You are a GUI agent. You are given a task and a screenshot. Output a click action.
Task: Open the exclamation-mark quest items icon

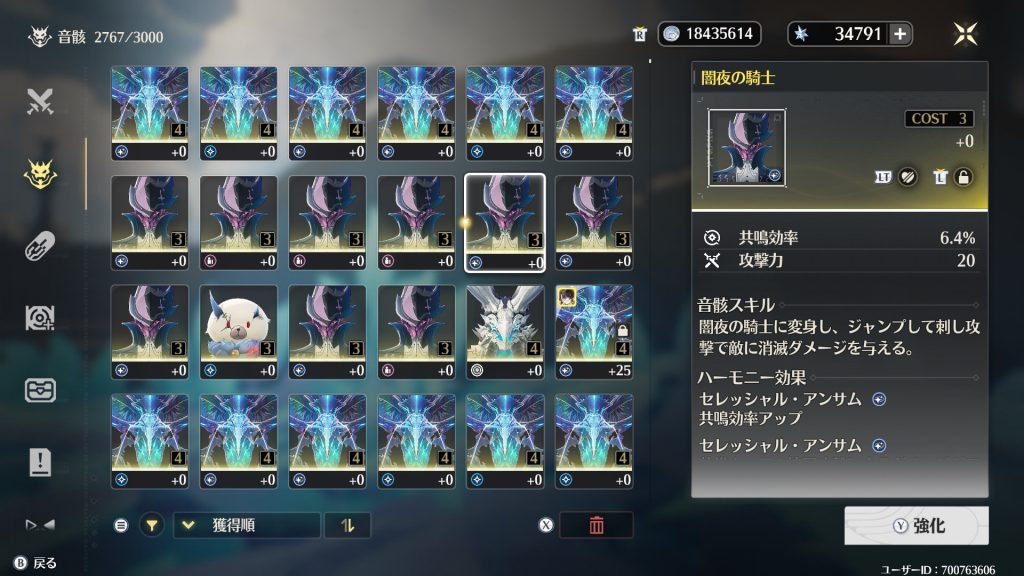click(x=40, y=462)
